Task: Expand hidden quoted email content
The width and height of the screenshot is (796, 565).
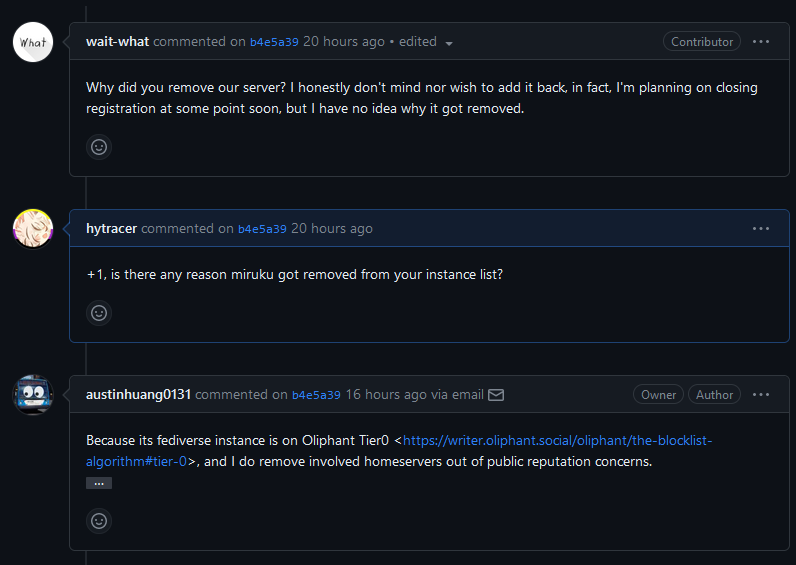Action: pos(99,483)
